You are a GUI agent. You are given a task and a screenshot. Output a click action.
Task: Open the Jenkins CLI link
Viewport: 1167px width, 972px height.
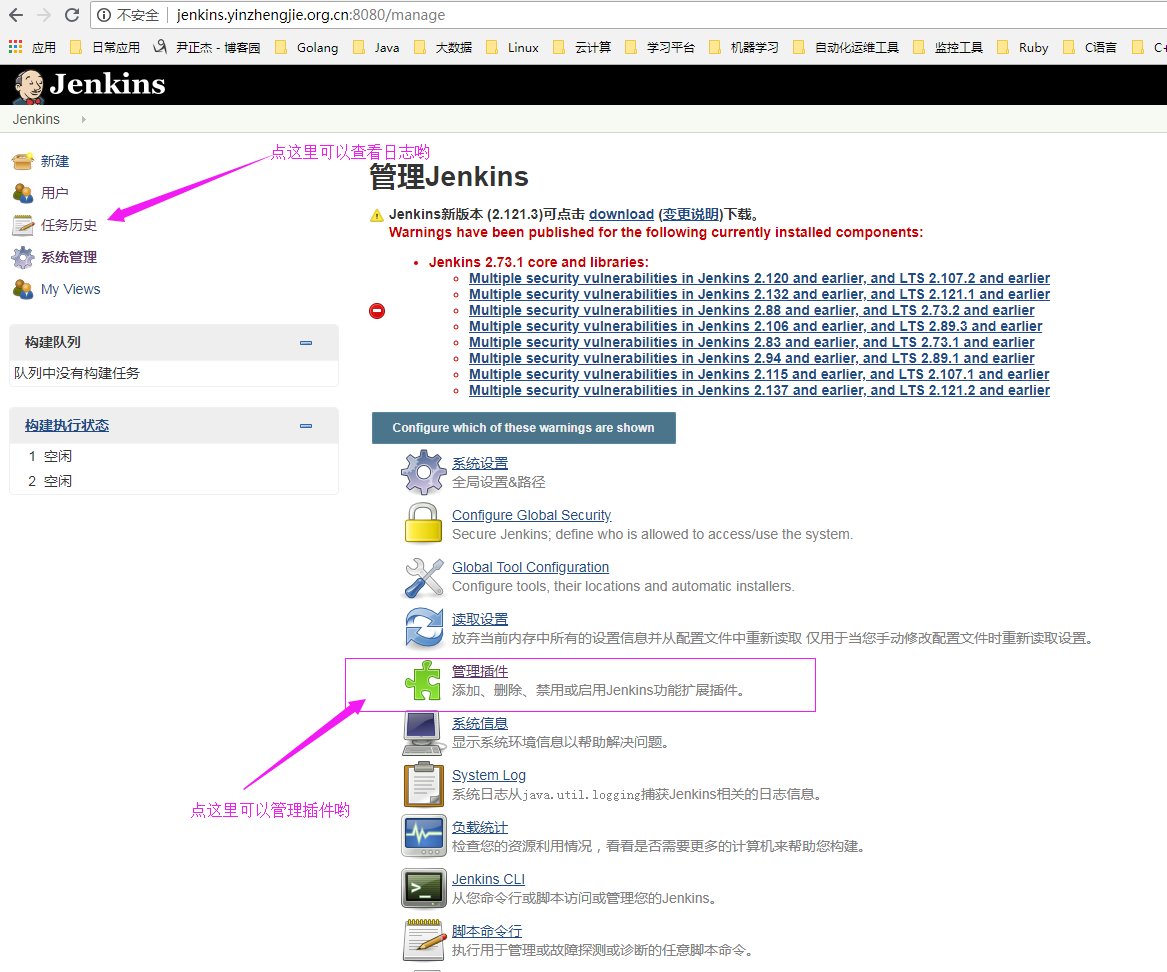488,880
